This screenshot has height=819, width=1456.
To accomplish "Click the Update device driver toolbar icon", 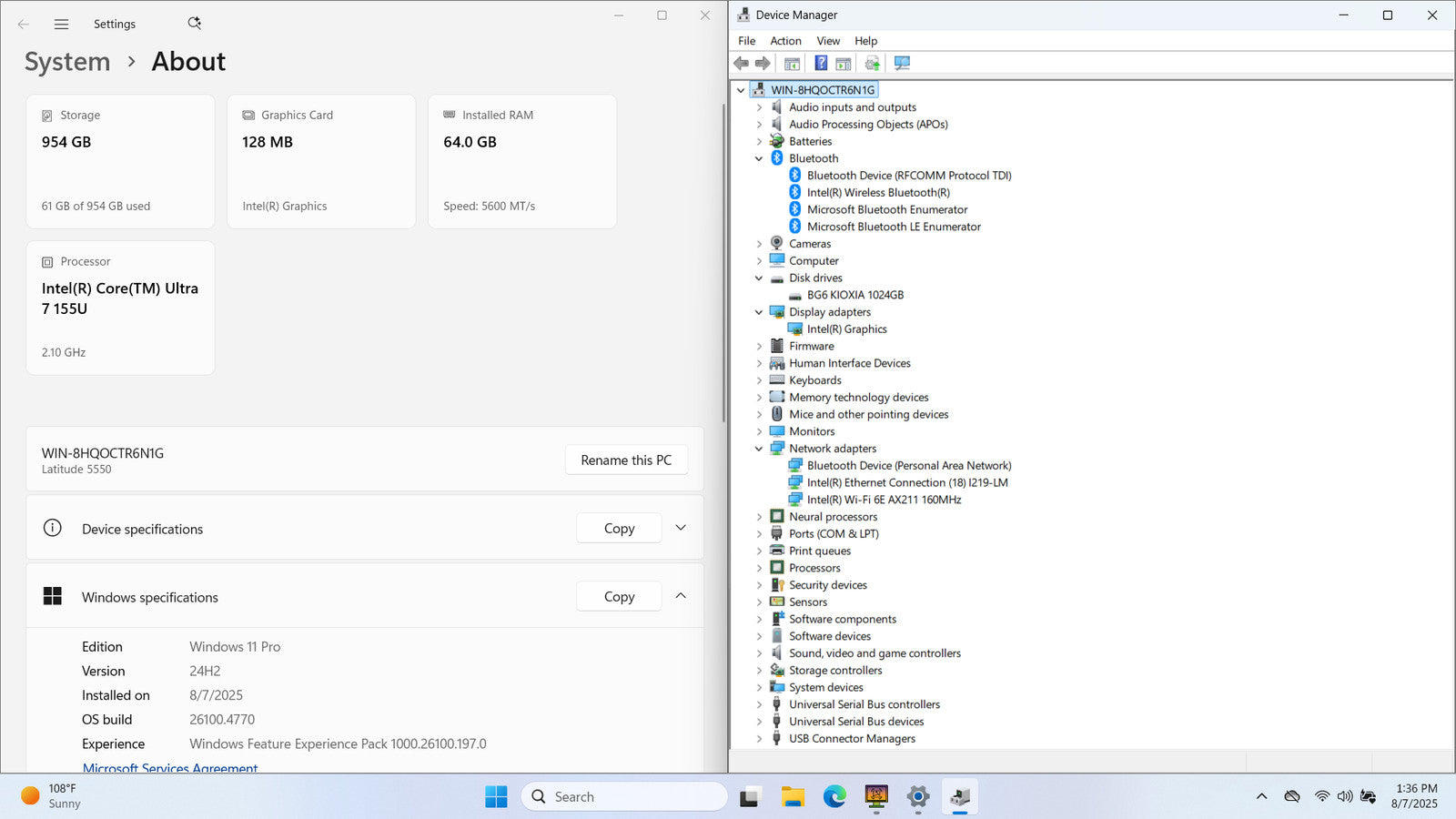I will pos(872,64).
